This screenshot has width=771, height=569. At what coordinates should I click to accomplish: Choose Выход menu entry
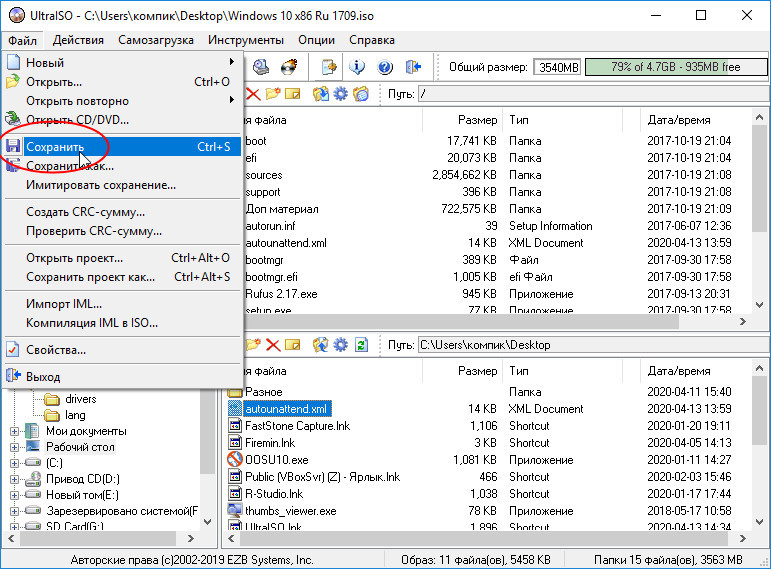[122, 377]
